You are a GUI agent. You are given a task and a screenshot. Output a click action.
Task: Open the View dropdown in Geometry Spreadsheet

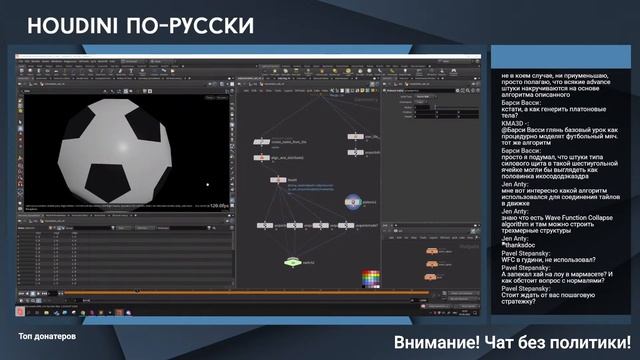point(124,228)
